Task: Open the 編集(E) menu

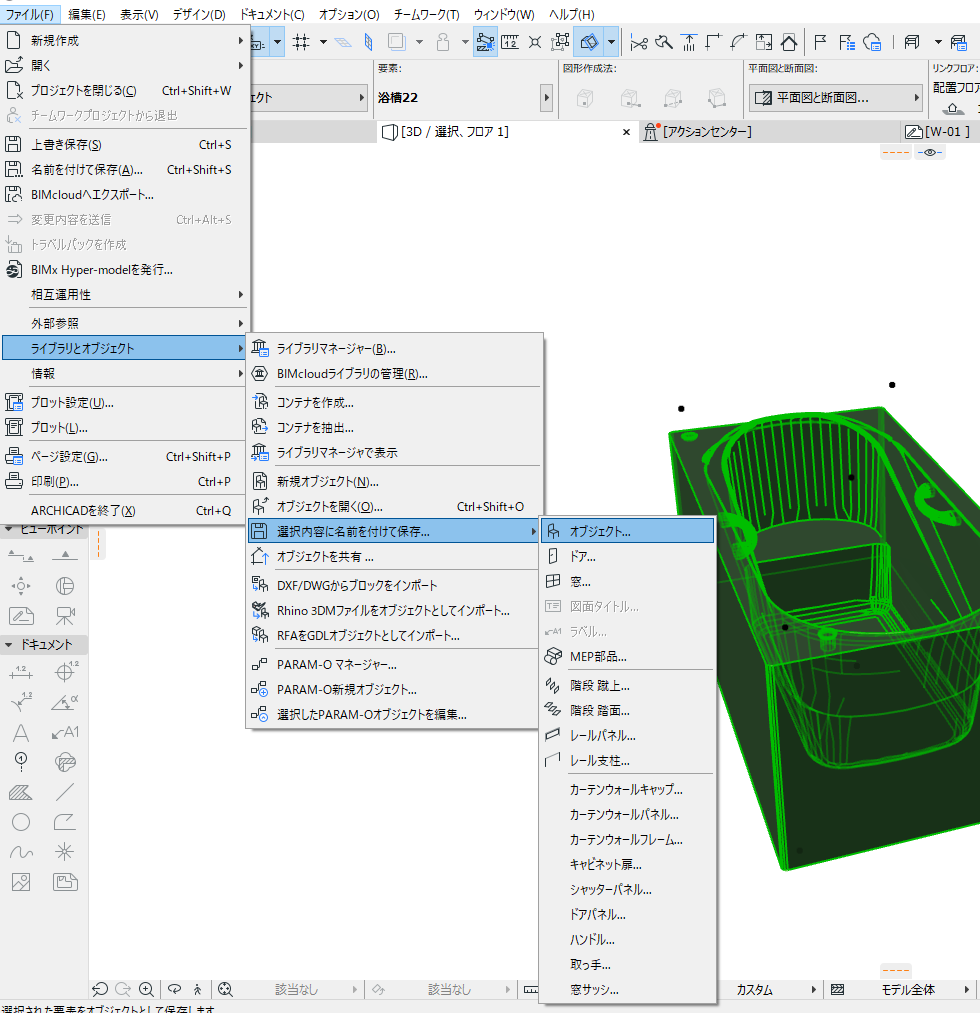Action: 87,14
